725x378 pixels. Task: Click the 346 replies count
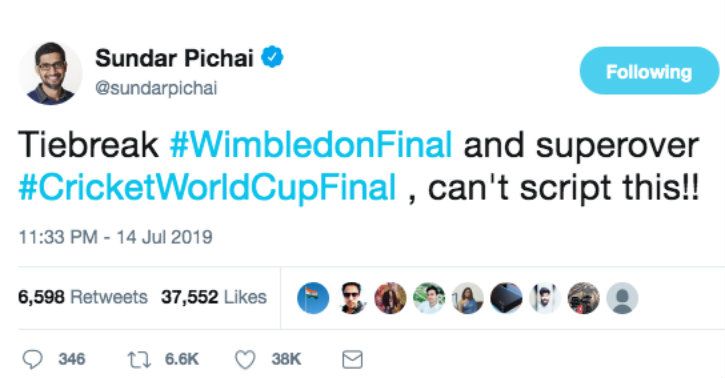(72, 359)
